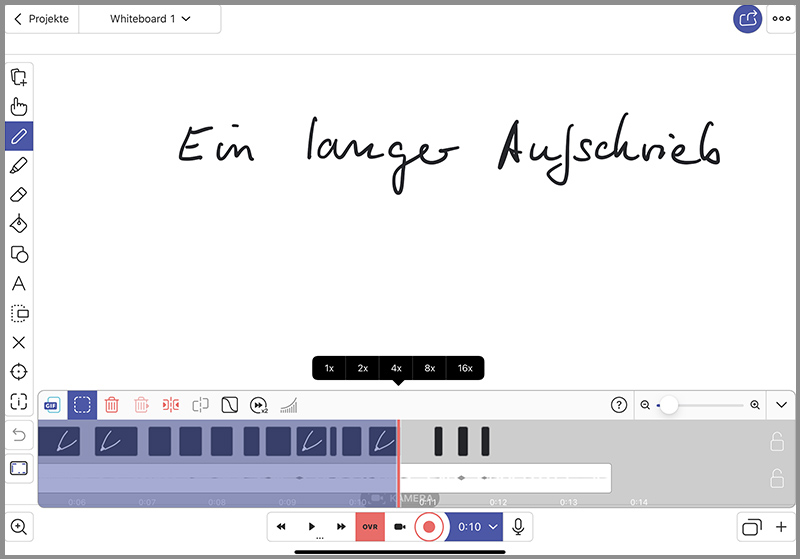Image resolution: width=800 pixels, height=559 pixels.
Task: Select the add page copy tool
Action: 19,77
